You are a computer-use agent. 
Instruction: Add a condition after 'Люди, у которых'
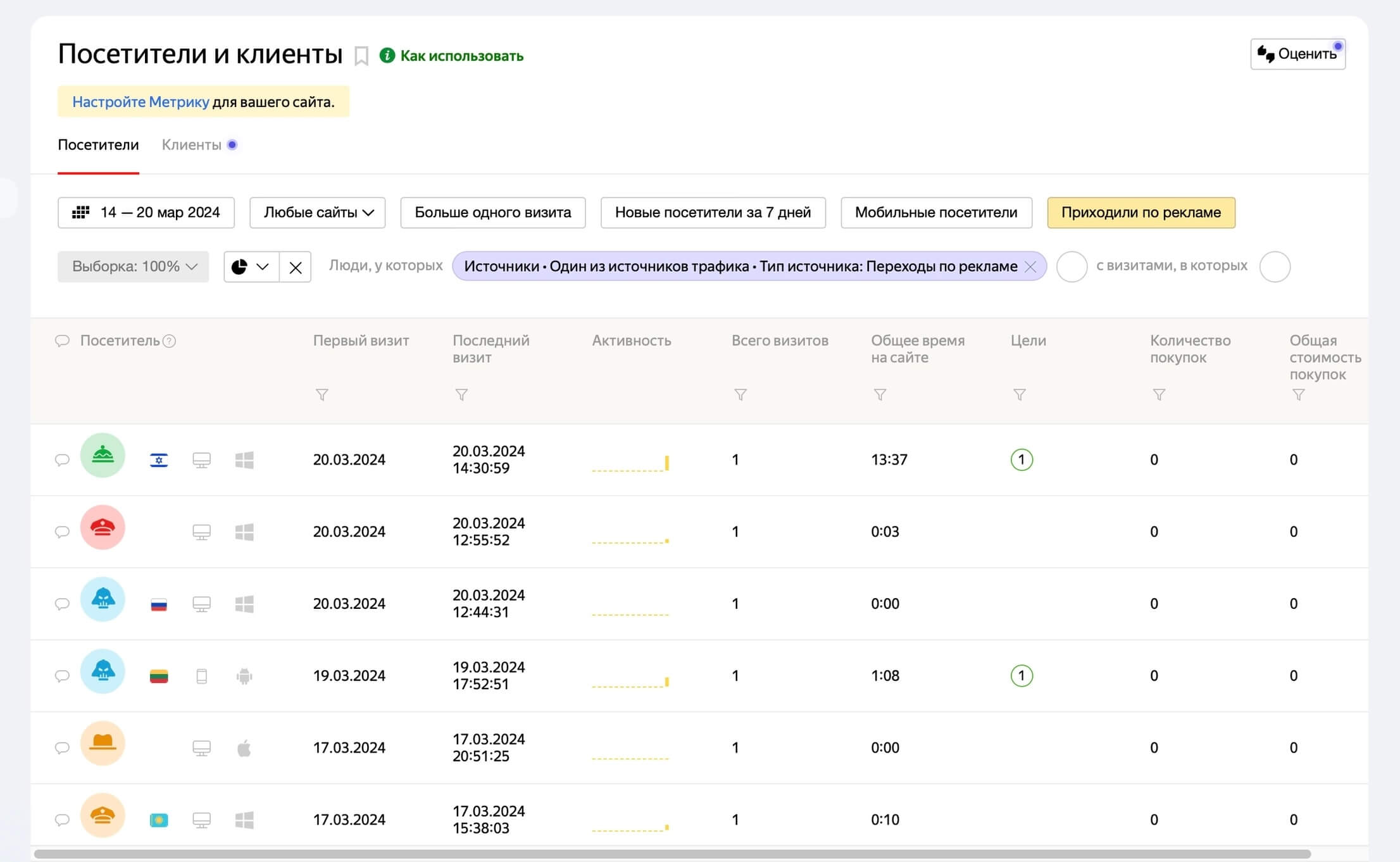(1072, 266)
